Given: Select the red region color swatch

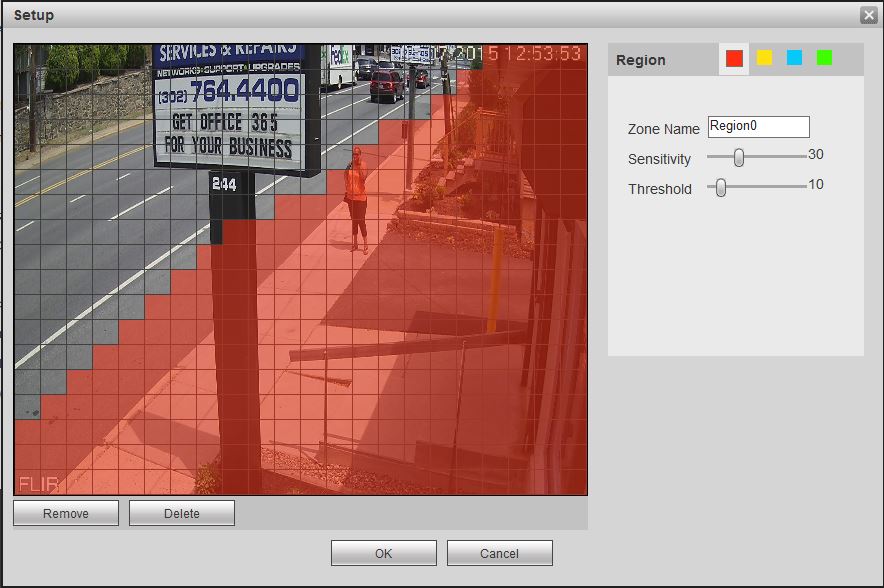Looking at the screenshot, I should point(734,58).
